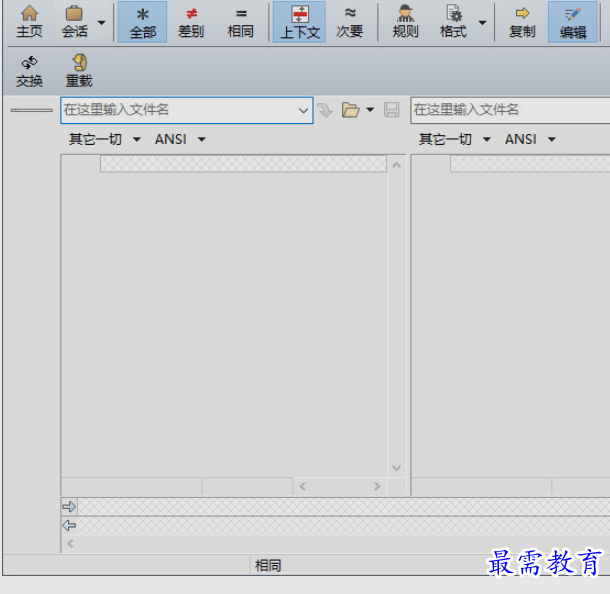
Task: Expand the open folder dropdown arrow
Action: point(370,110)
